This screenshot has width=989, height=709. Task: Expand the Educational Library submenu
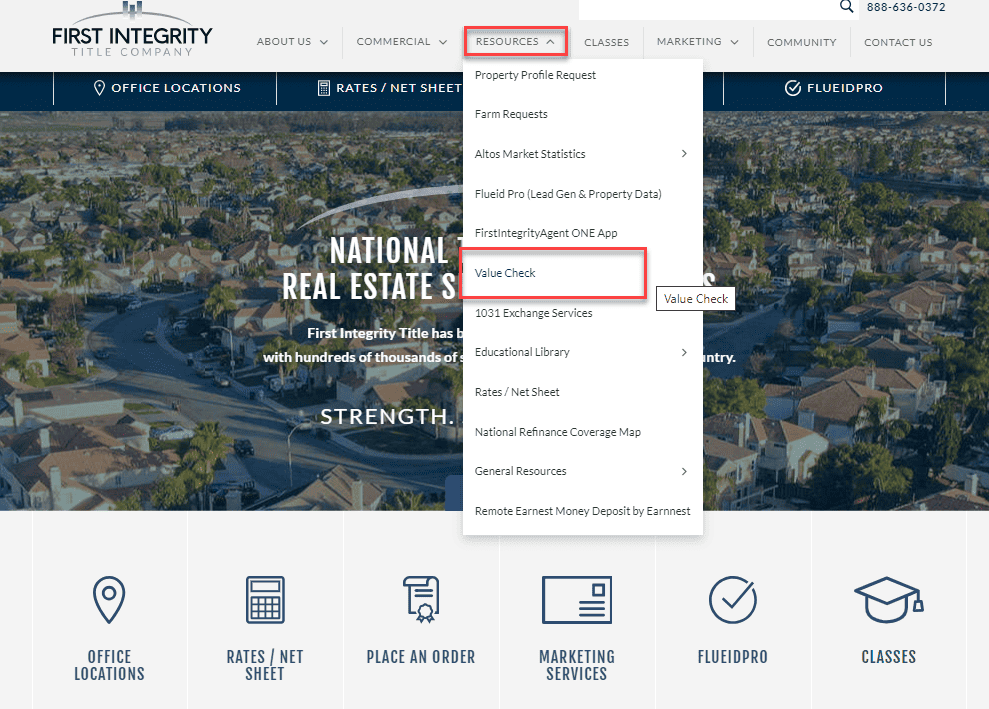point(684,352)
